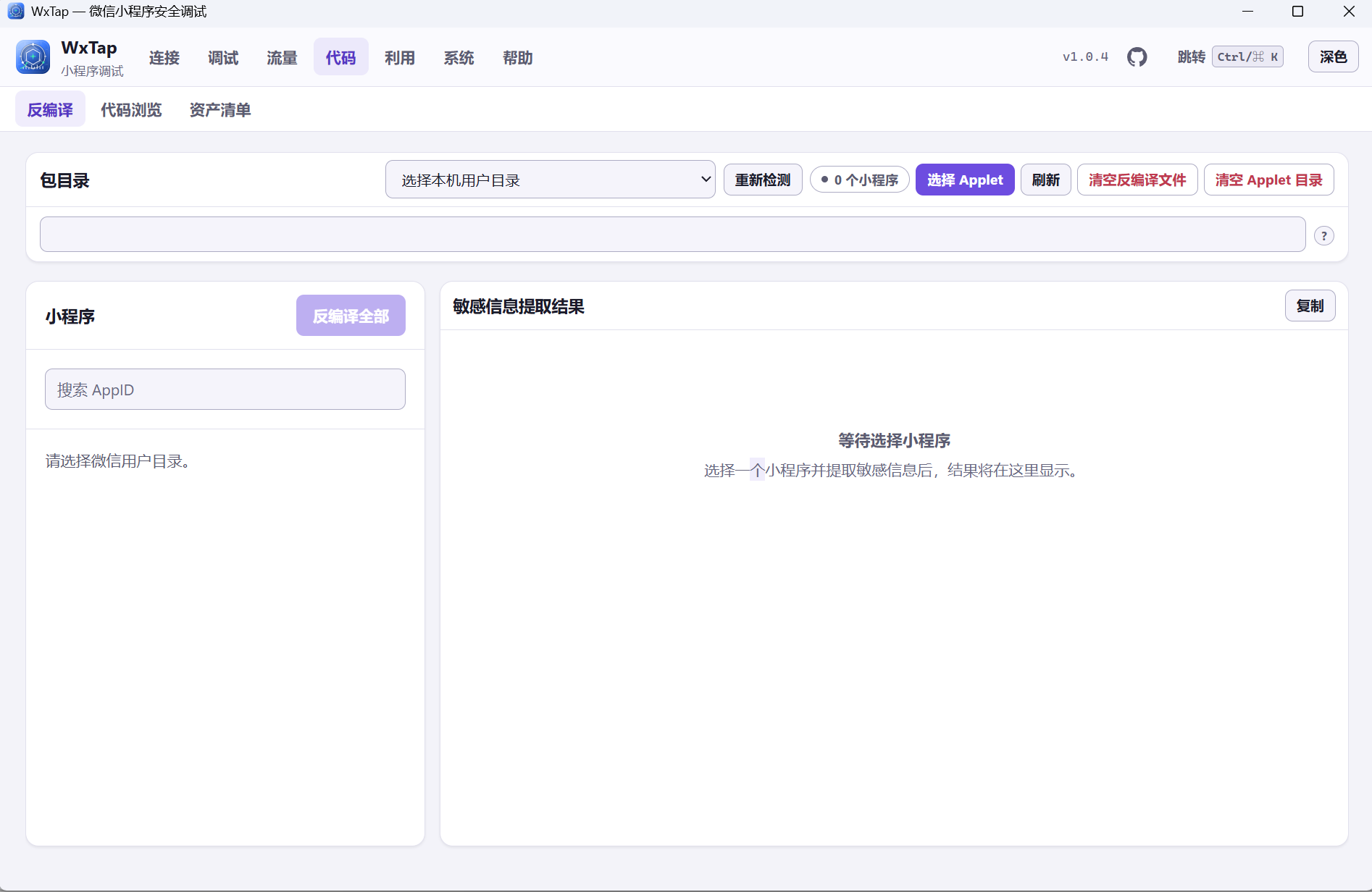Switch to the 资产清单 tab
The image size is (1372, 892).
[x=220, y=110]
